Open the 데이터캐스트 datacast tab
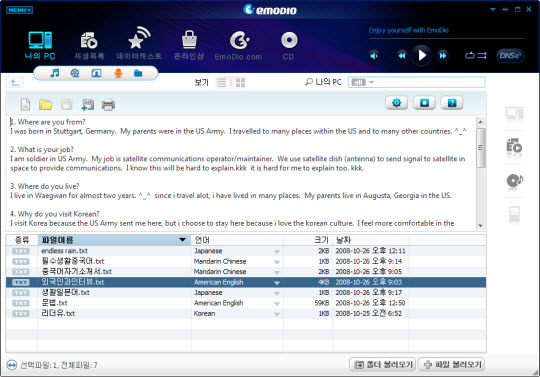The width and height of the screenshot is (540, 377). click(x=139, y=44)
